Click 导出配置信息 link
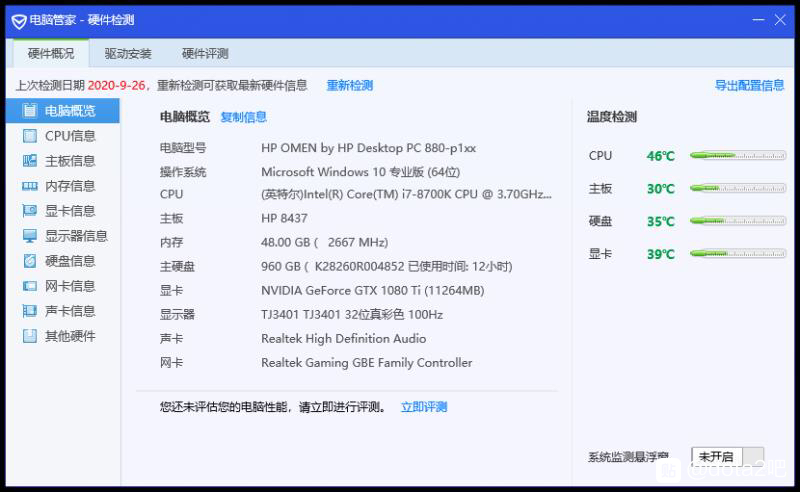Image resolution: width=800 pixels, height=492 pixels. point(749,85)
